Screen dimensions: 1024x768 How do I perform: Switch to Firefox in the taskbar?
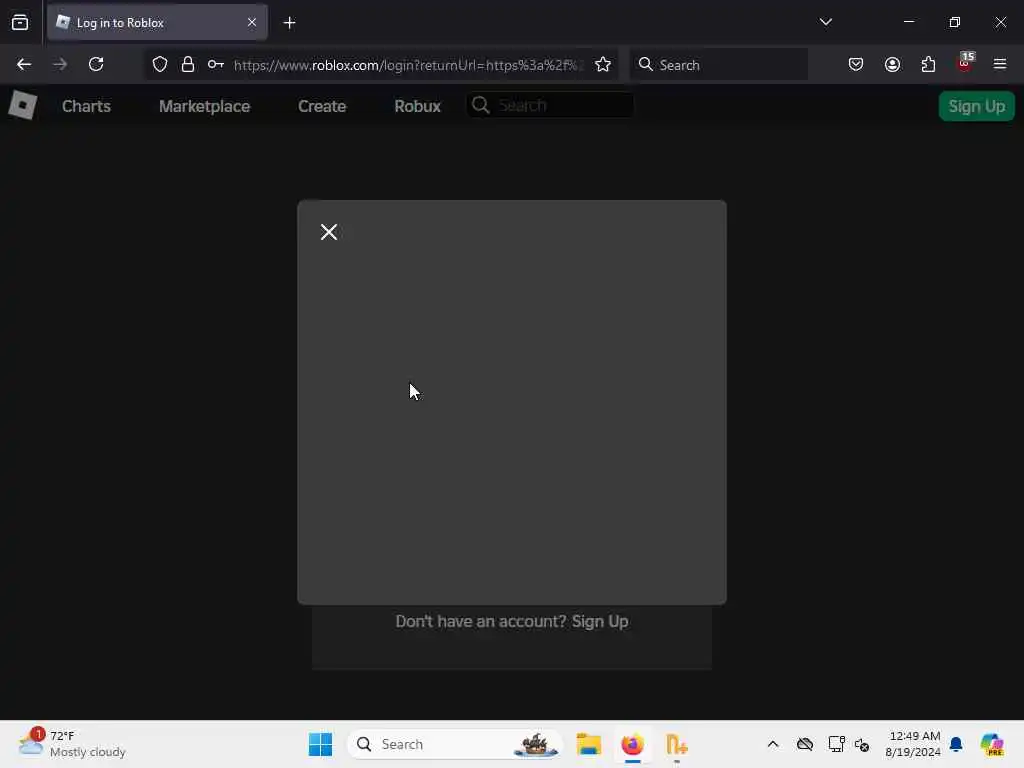click(632, 744)
